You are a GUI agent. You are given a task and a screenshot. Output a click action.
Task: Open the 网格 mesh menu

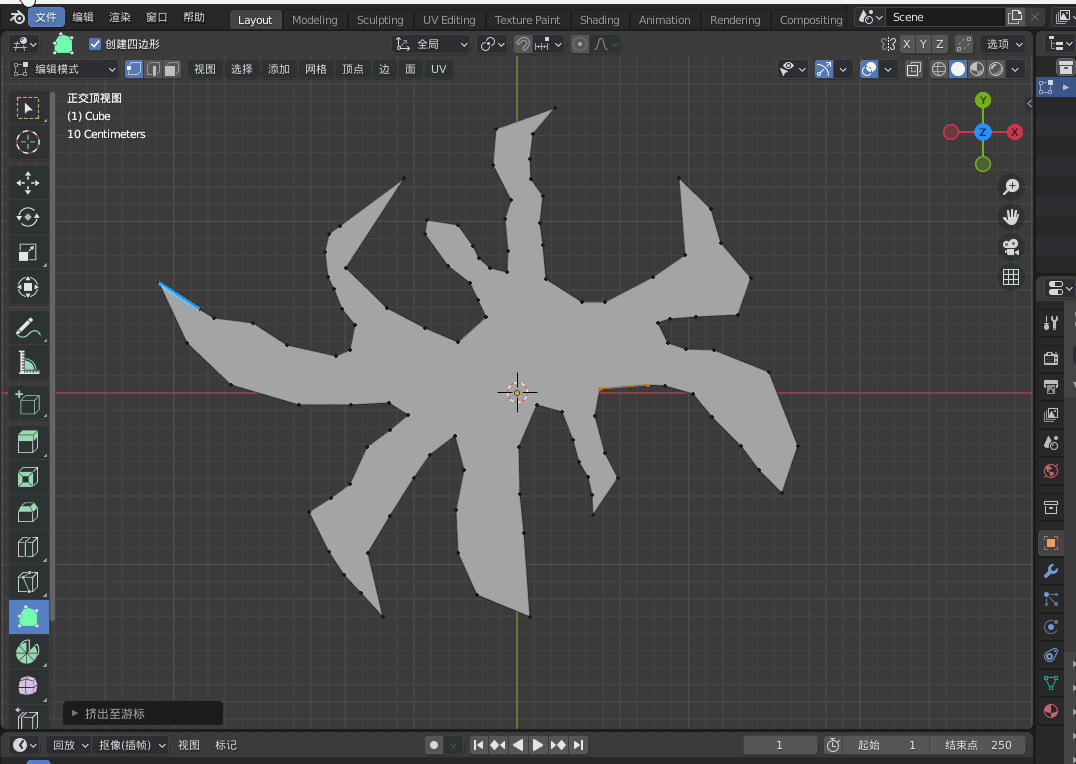point(316,69)
